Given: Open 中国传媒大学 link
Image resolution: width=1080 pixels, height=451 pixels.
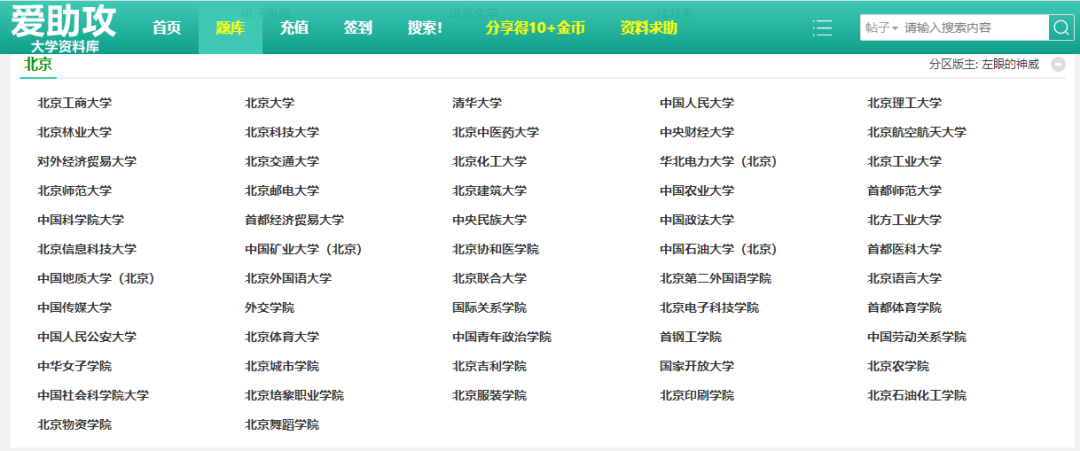Looking at the screenshot, I should point(74,308).
